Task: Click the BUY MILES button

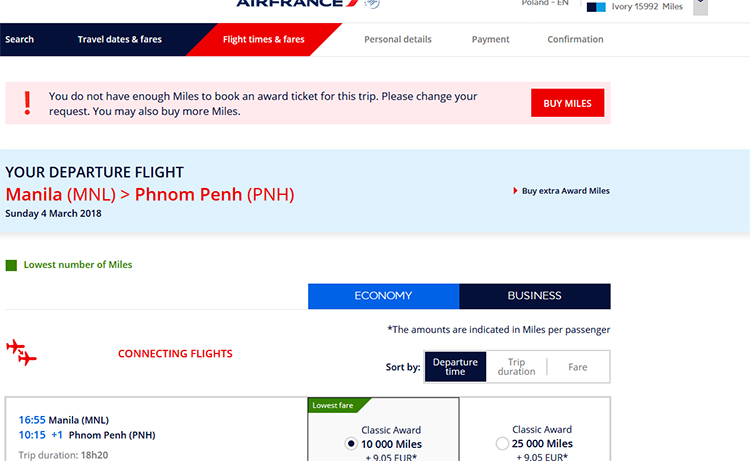Action: pos(567,103)
